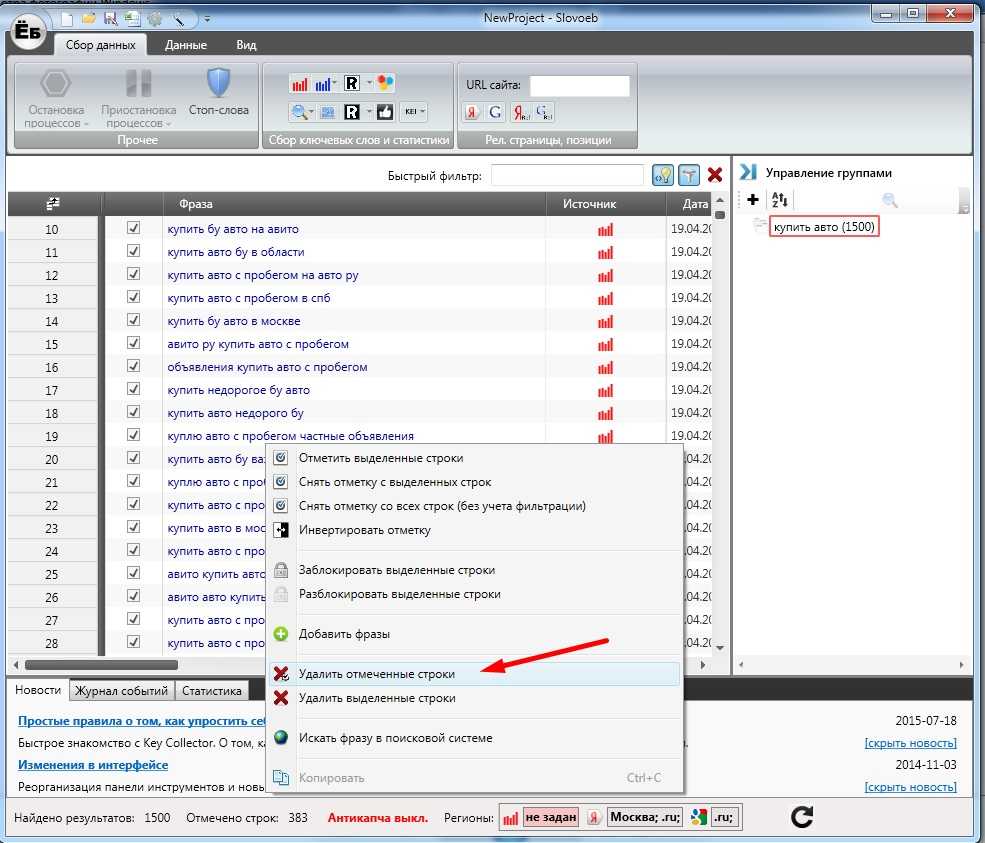The image size is (985, 843).
Task: Open the KEI dropdown in ribbon
Action: pos(414,112)
